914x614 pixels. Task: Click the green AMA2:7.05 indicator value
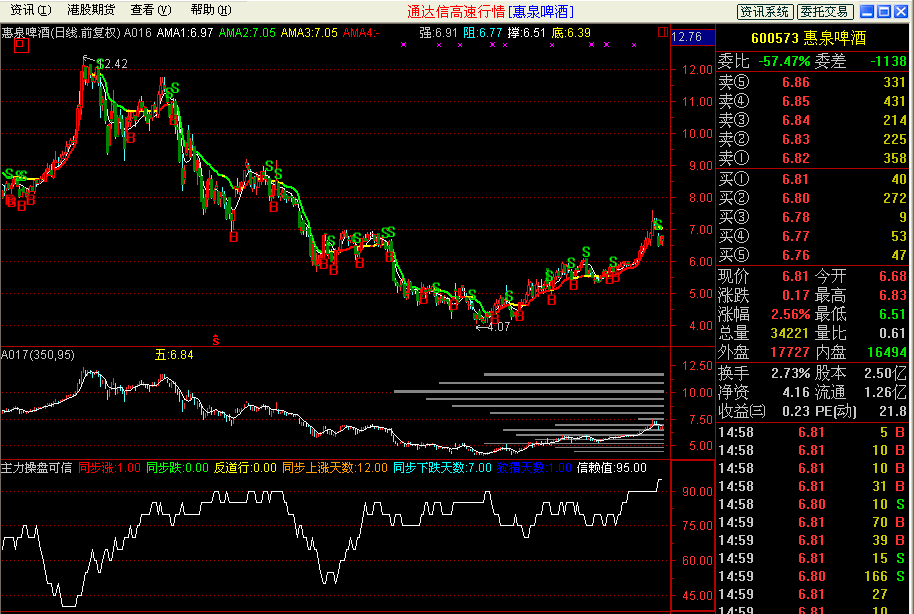click(x=247, y=33)
